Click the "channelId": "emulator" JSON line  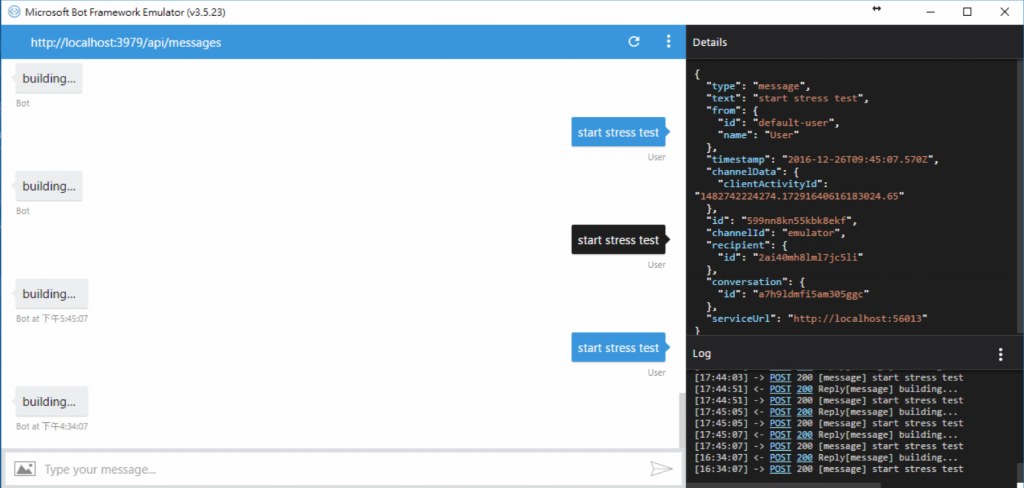point(775,233)
